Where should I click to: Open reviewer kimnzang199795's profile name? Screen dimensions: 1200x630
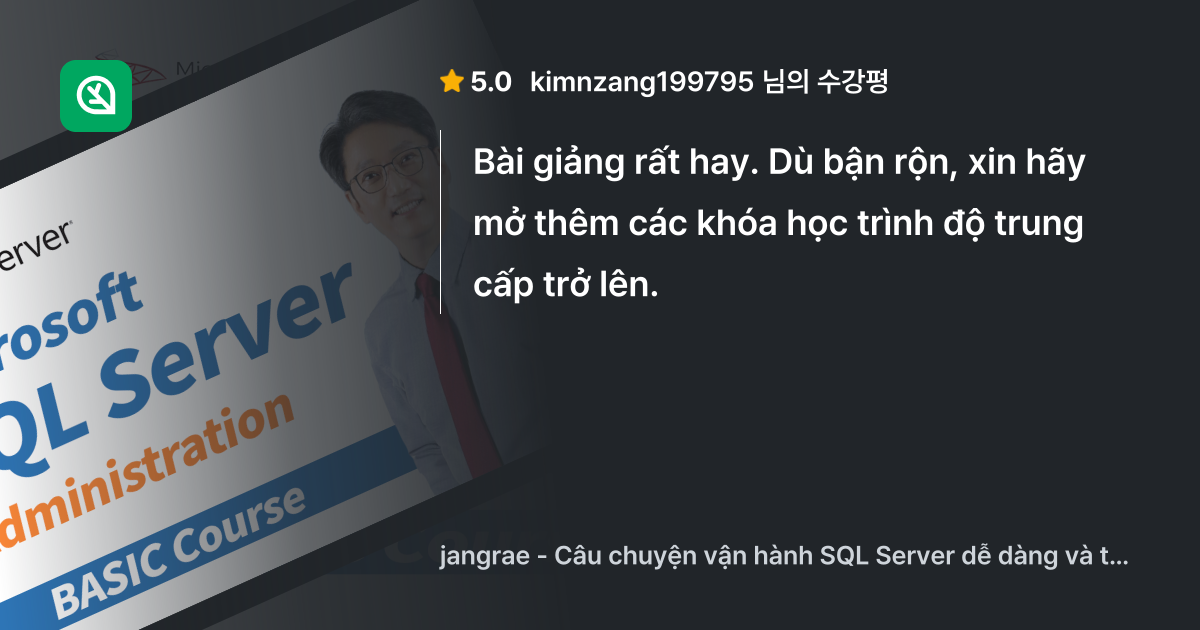click(641, 83)
